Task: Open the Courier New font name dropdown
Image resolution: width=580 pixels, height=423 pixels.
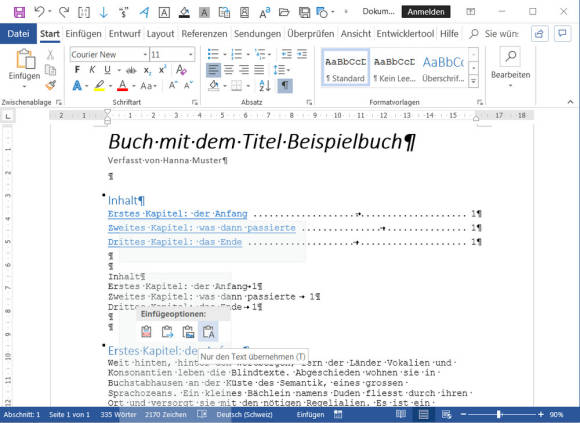Action: point(145,55)
